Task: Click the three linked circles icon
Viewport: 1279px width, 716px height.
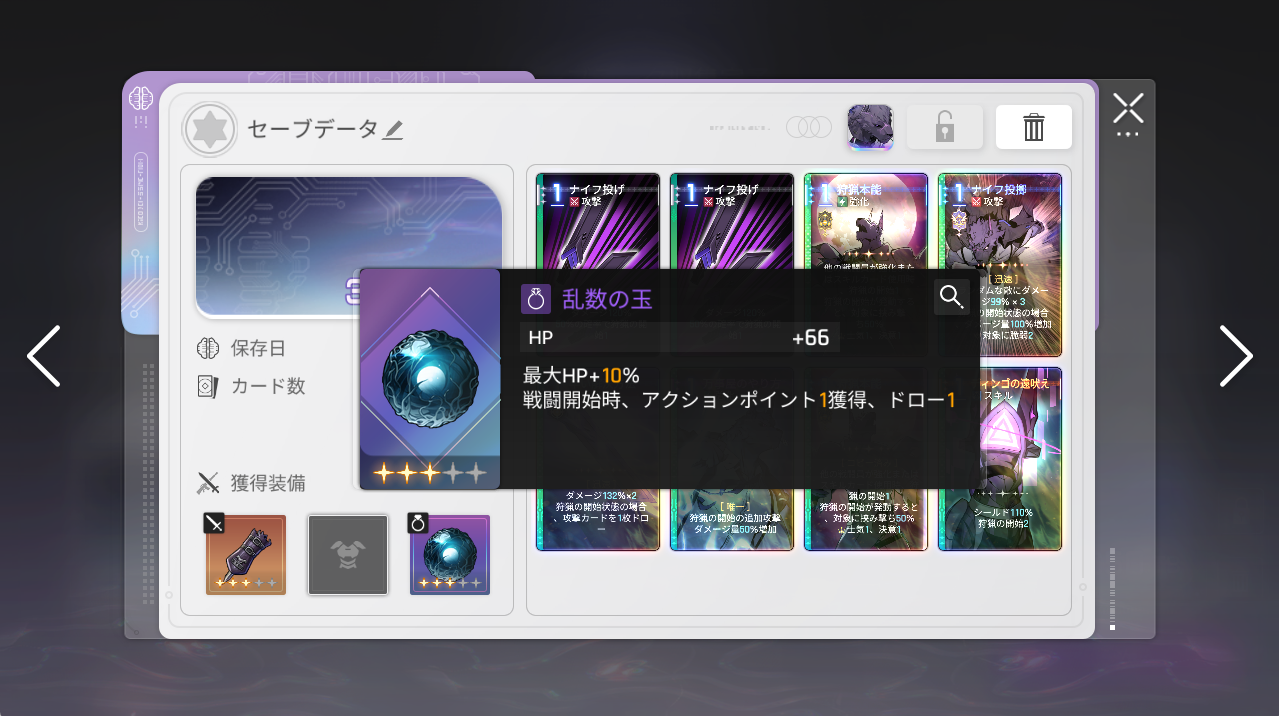Action: coord(809,127)
